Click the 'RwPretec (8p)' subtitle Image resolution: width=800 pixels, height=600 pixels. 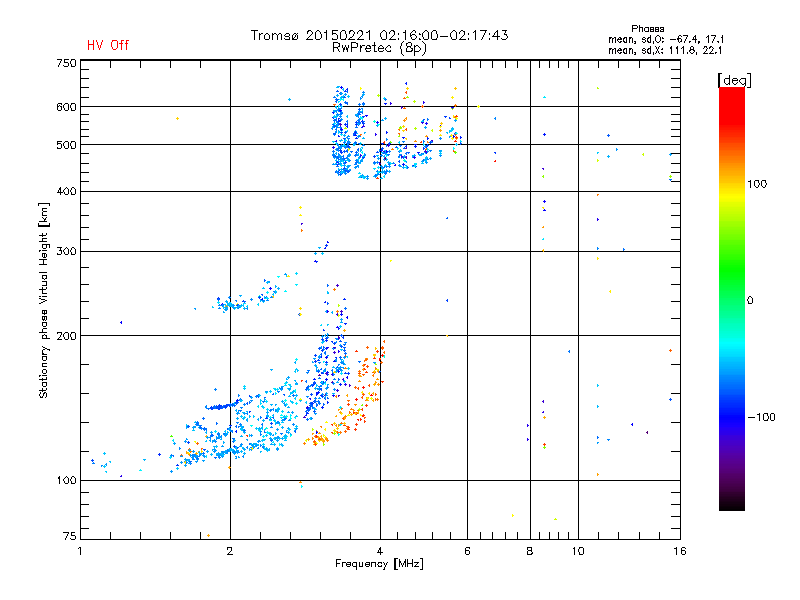coord(379,48)
